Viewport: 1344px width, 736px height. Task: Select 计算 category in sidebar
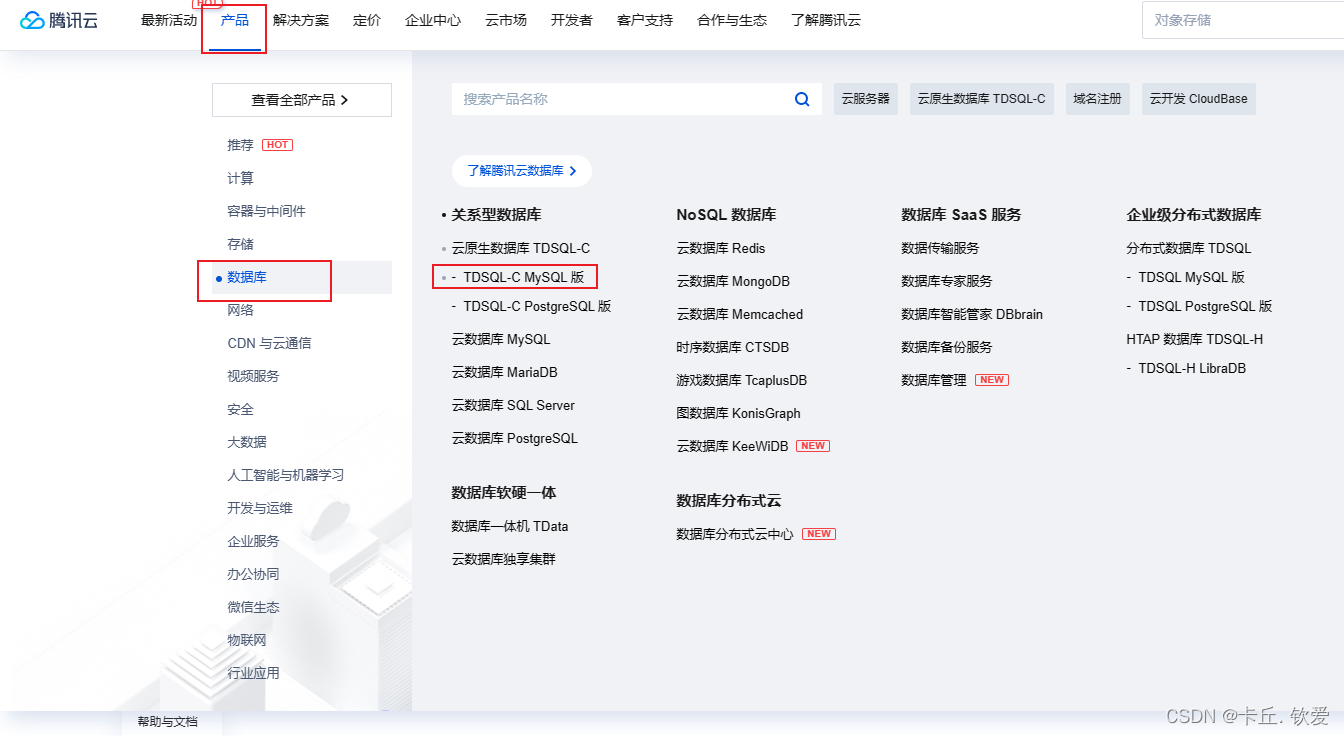tap(240, 178)
